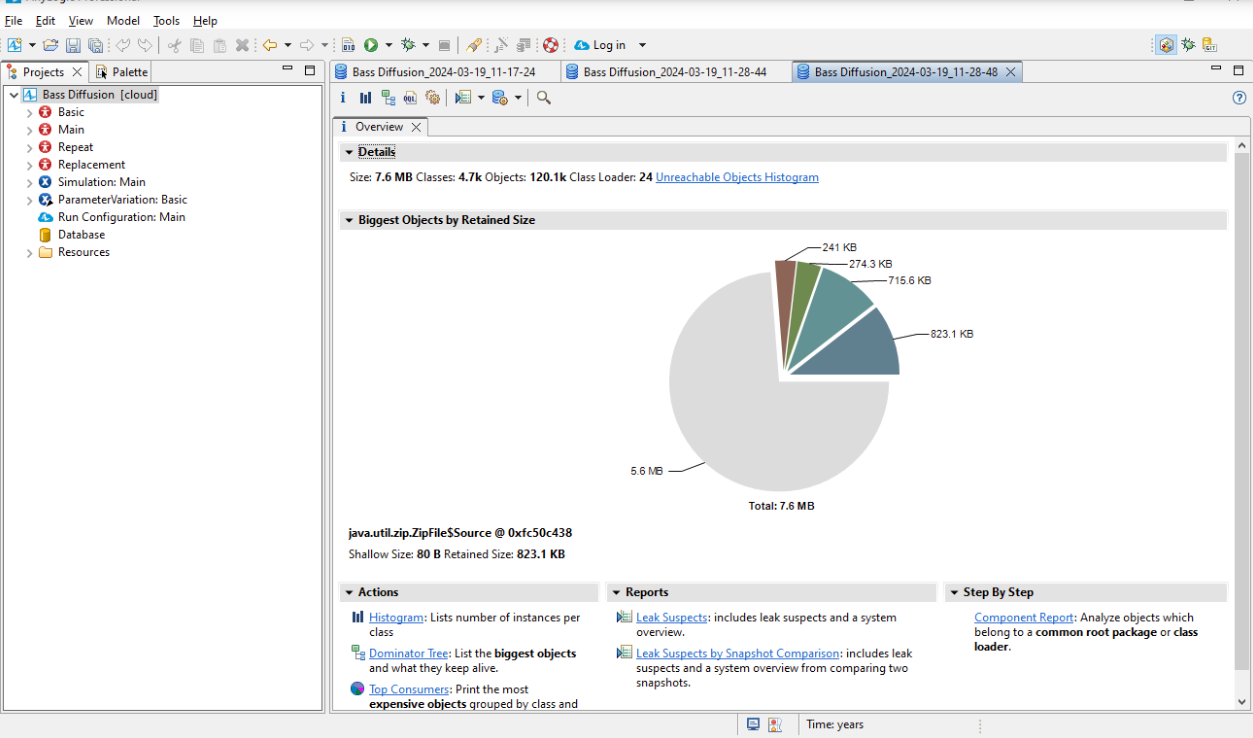Open the Histogram link under Actions
Image resolution: width=1253 pixels, height=738 pixels.
click(396, 618)
